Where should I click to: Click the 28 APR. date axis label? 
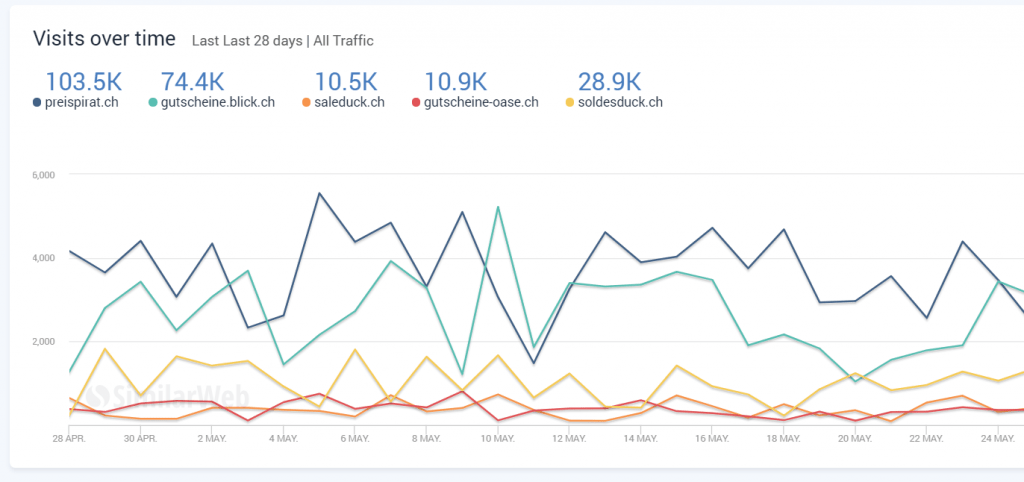click(68, 438)
